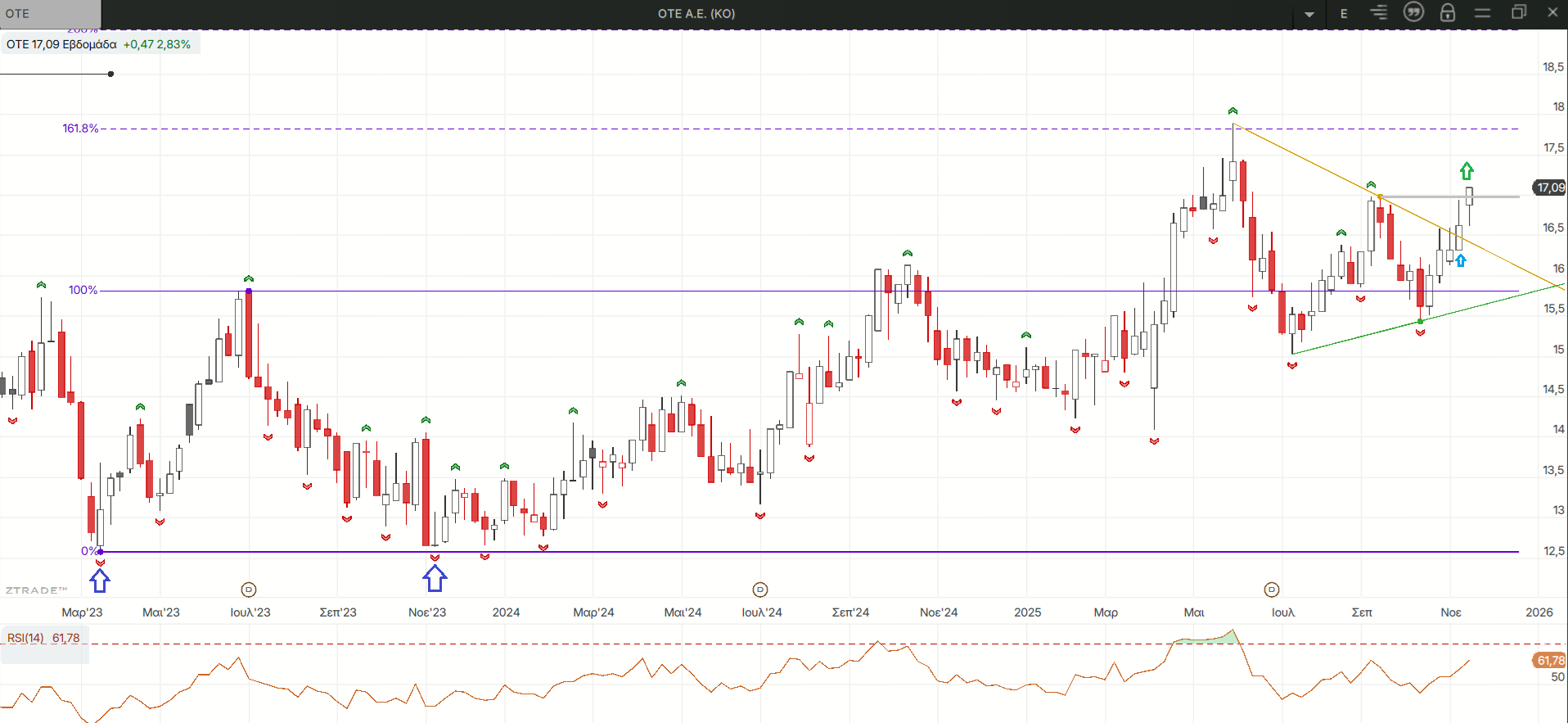This screenshot has height=723, width=1568.
Task: Select blue up arrow above Μαρ'23
Action: pos(100,581)
